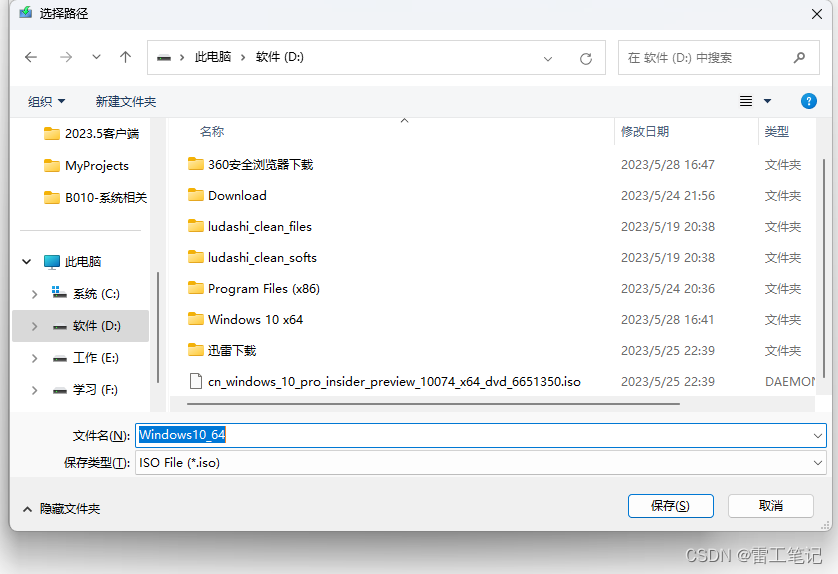
Task: Select 此电脑 in the navigation tree
Action: [x=72, y=262]
